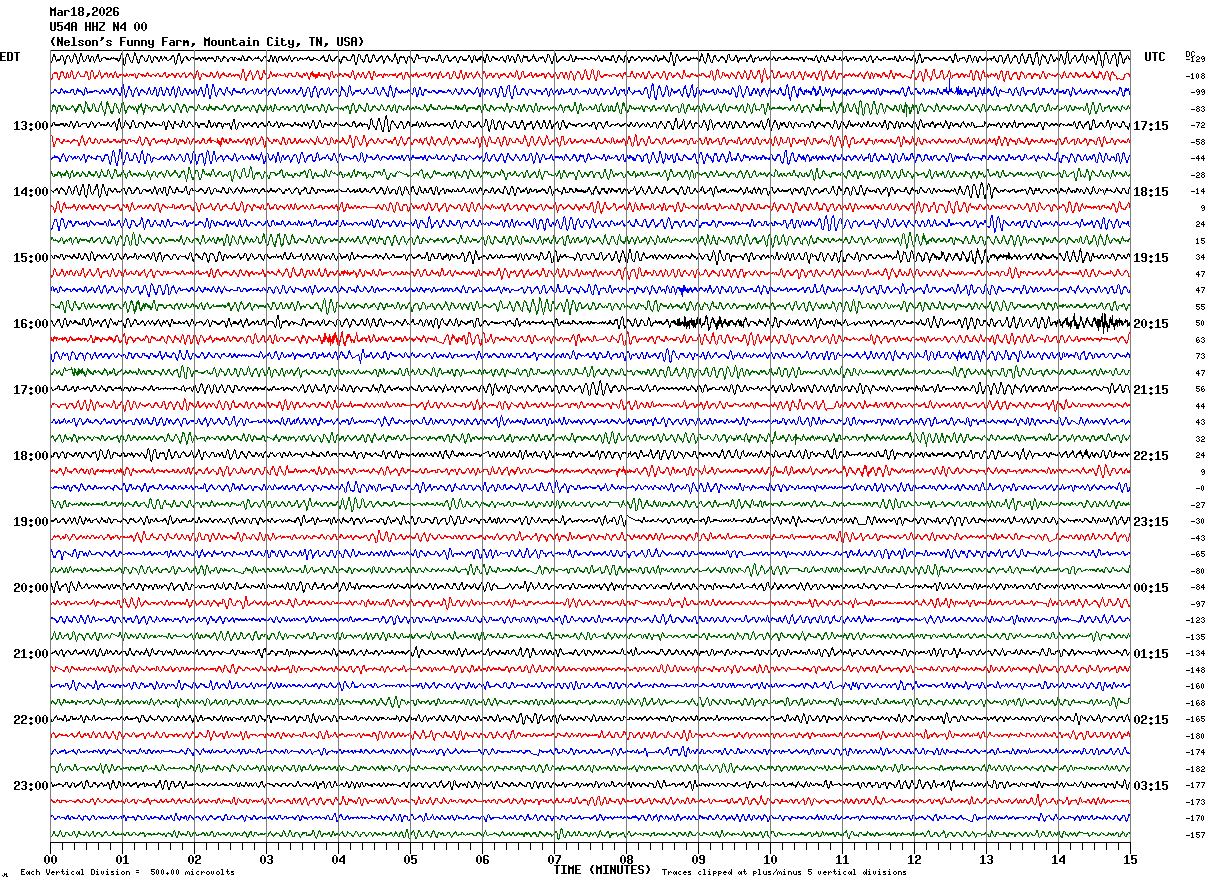1210x886 pixels.
Task: Select the "17:00" EDT hour label
Action: point(31,390)
